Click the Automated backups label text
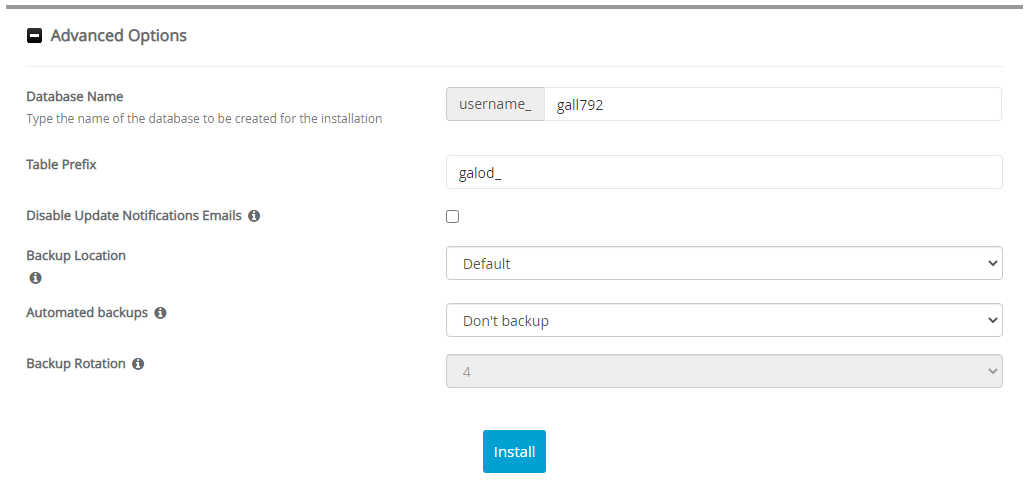 point(87,313)
